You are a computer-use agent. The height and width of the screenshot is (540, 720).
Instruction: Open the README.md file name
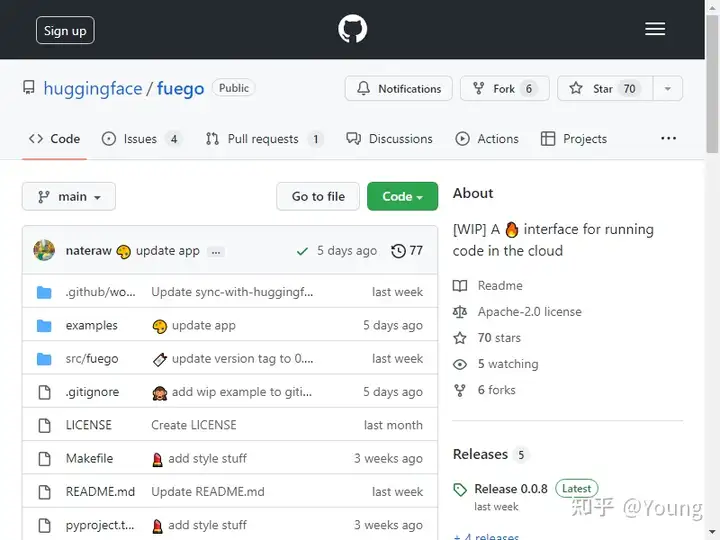(100, 491)
